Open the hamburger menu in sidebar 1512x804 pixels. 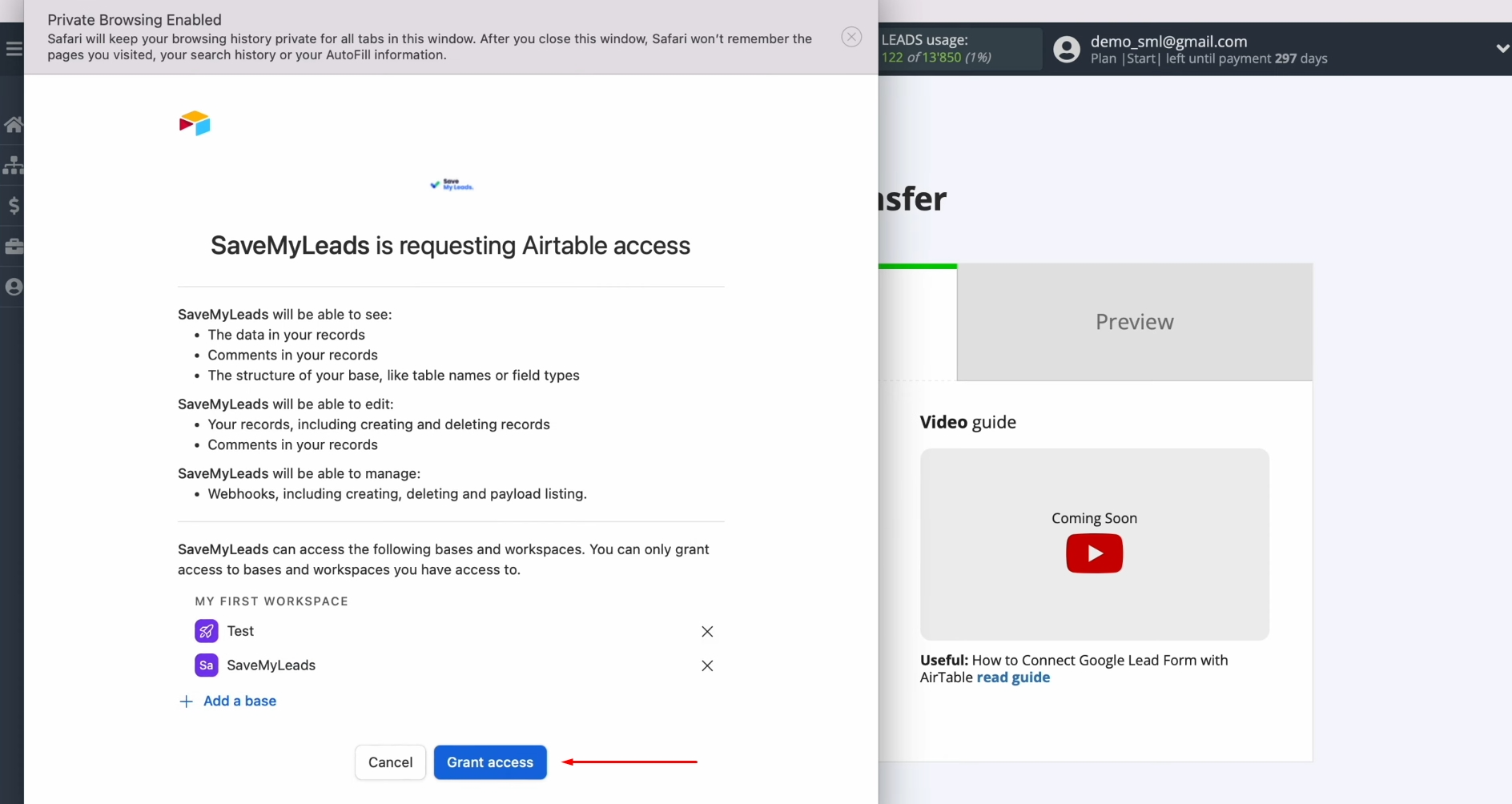(x=14, y=49)
